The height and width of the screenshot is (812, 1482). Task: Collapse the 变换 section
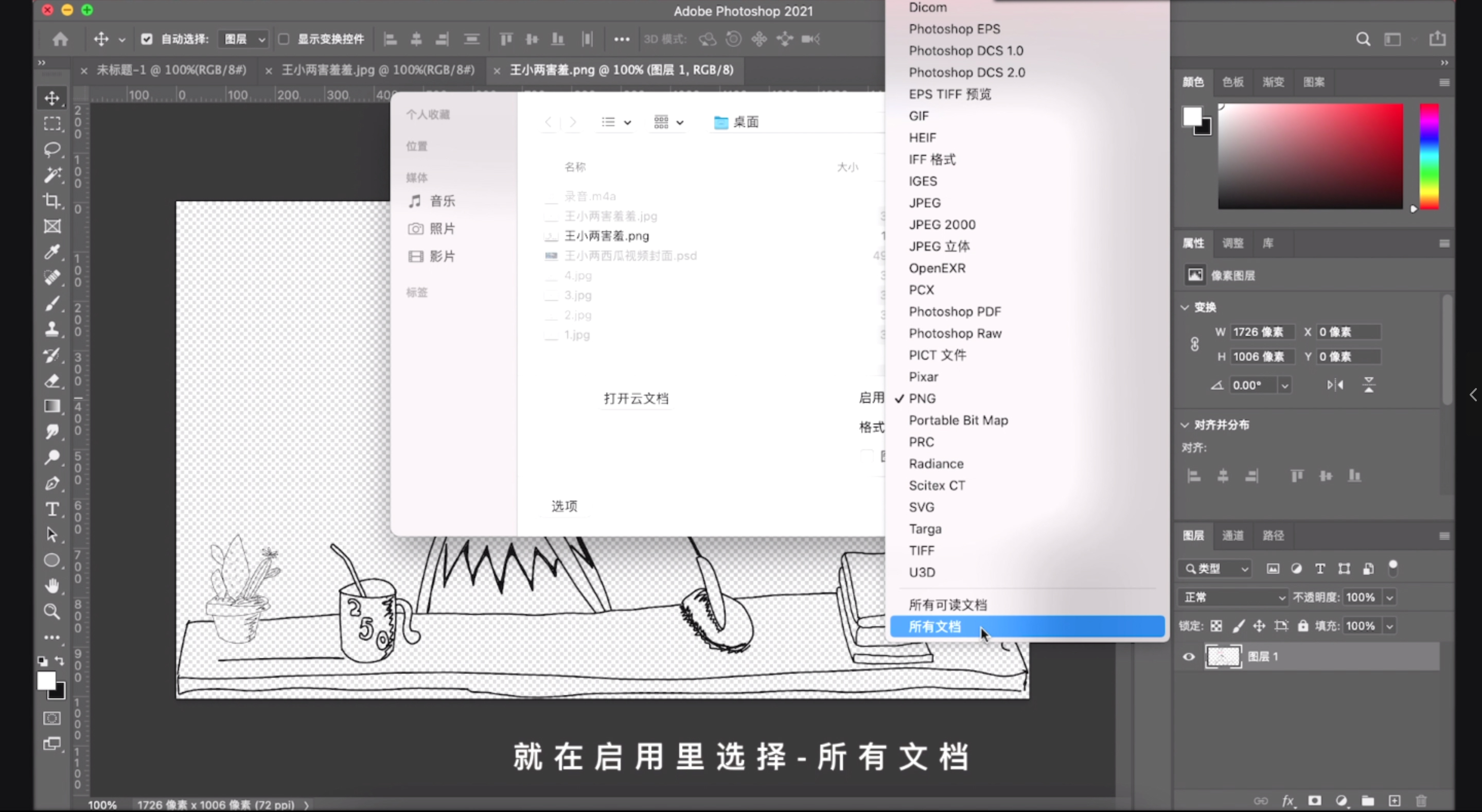[1185, 307]
